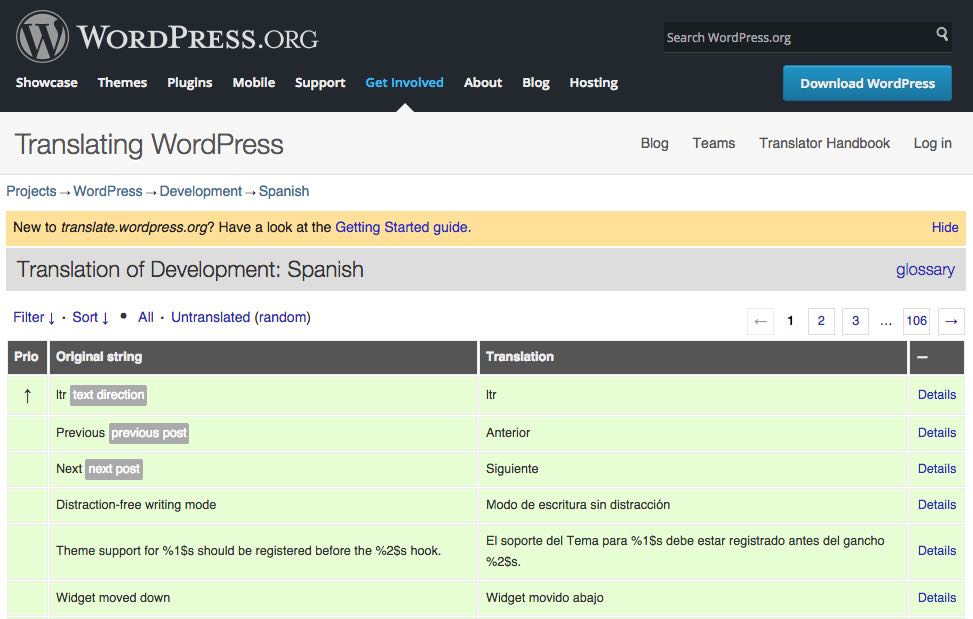Screen dimensions: 973x619
Task: Click priority up arrow in ltr row
Action: (27, 395)
